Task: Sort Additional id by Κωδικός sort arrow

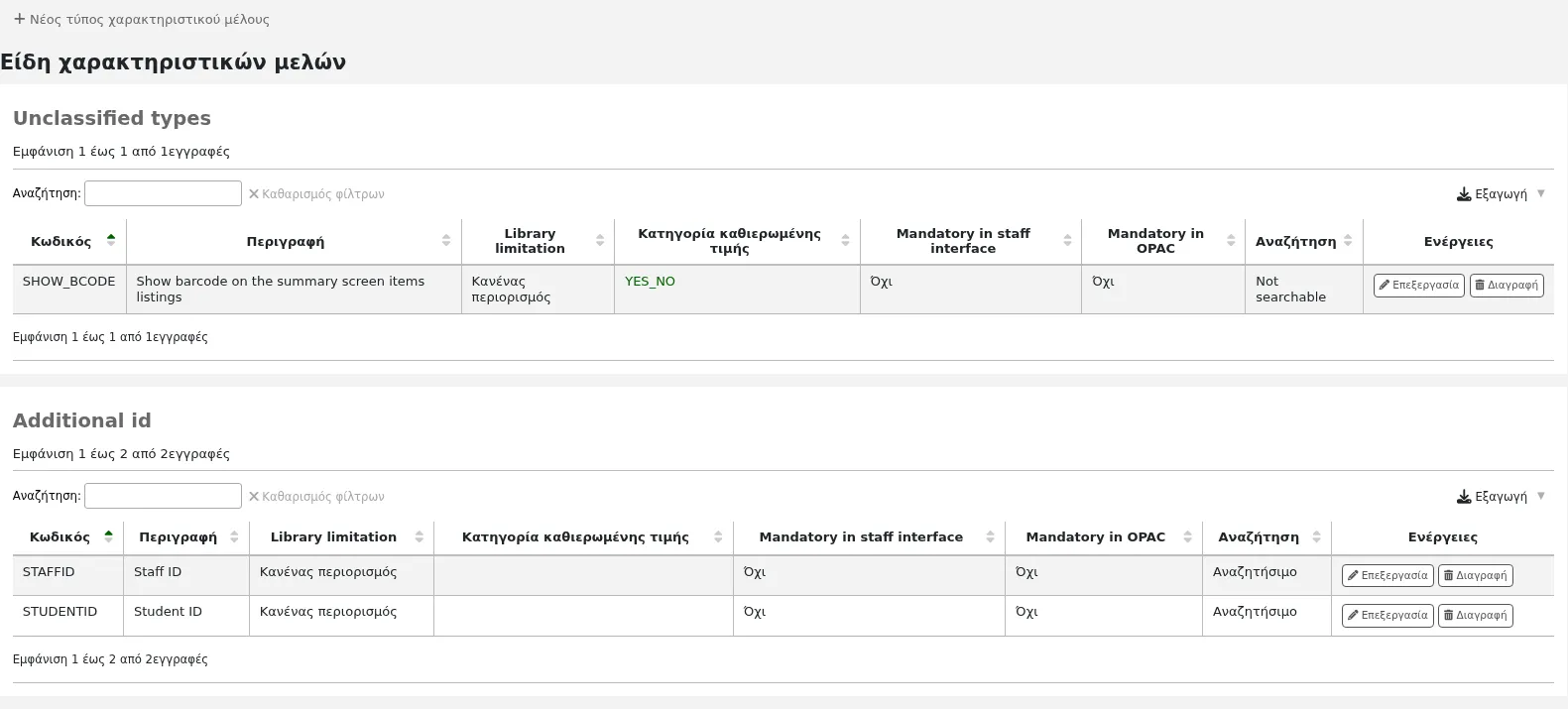Action: 108,536
